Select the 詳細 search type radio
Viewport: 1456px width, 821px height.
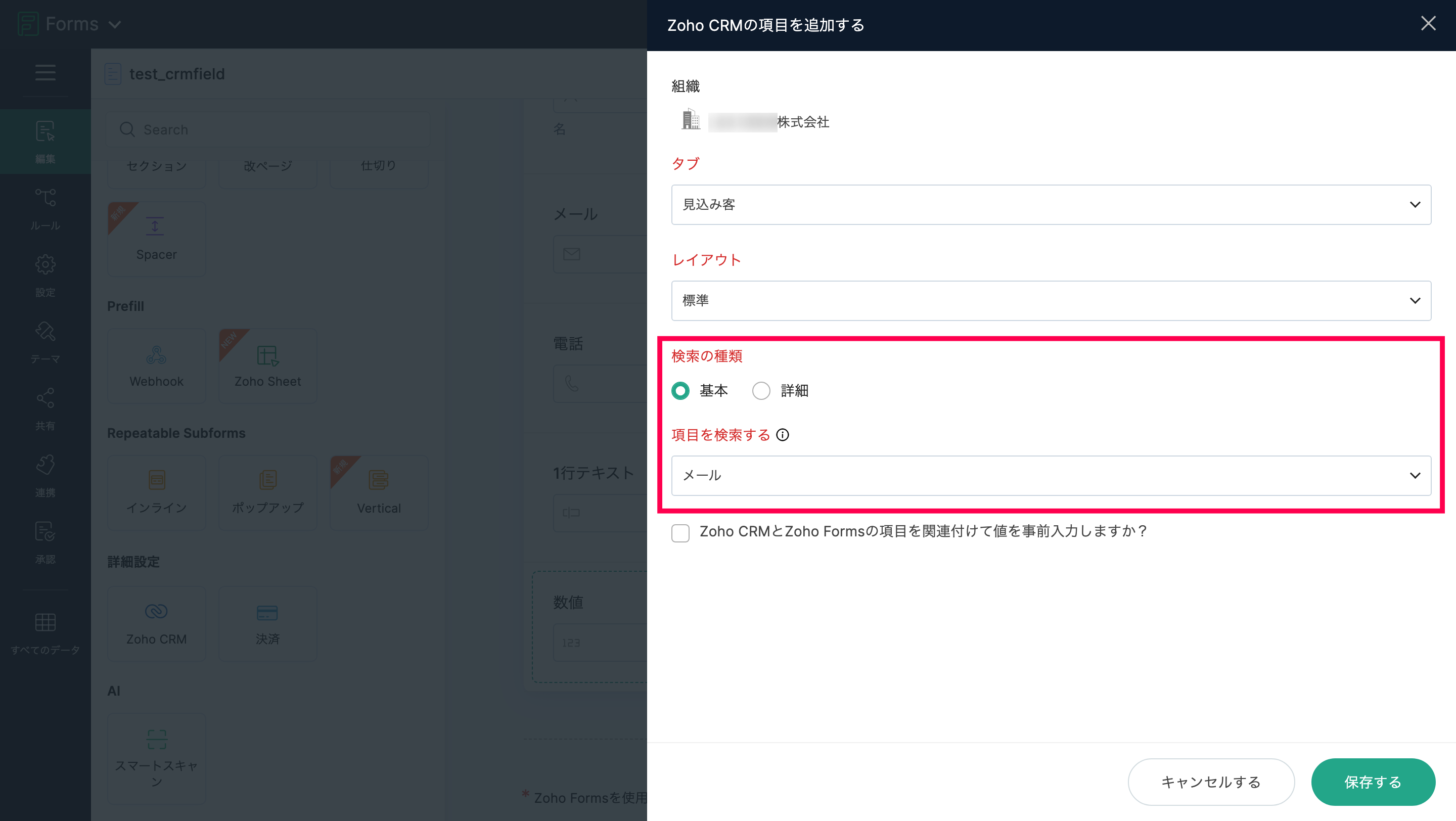761,390
